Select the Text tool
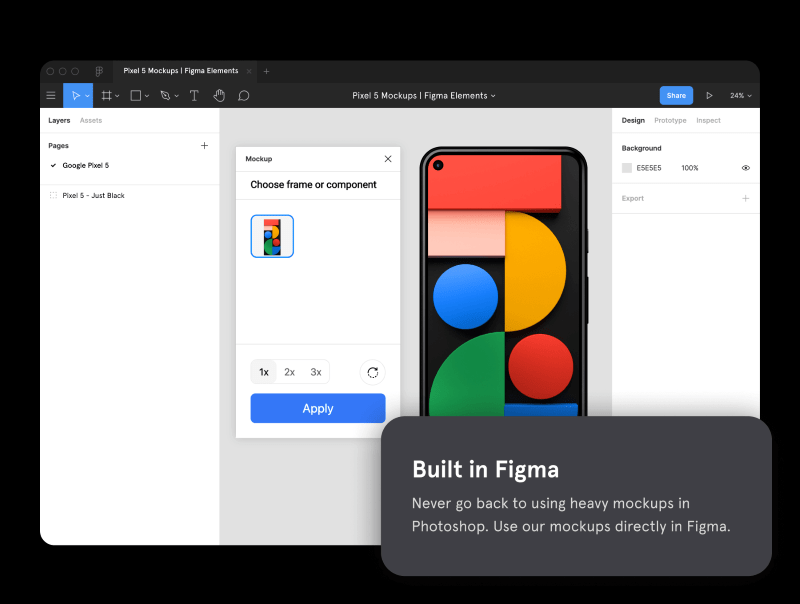This screenshot has width=800, height=604. point(194,96)
